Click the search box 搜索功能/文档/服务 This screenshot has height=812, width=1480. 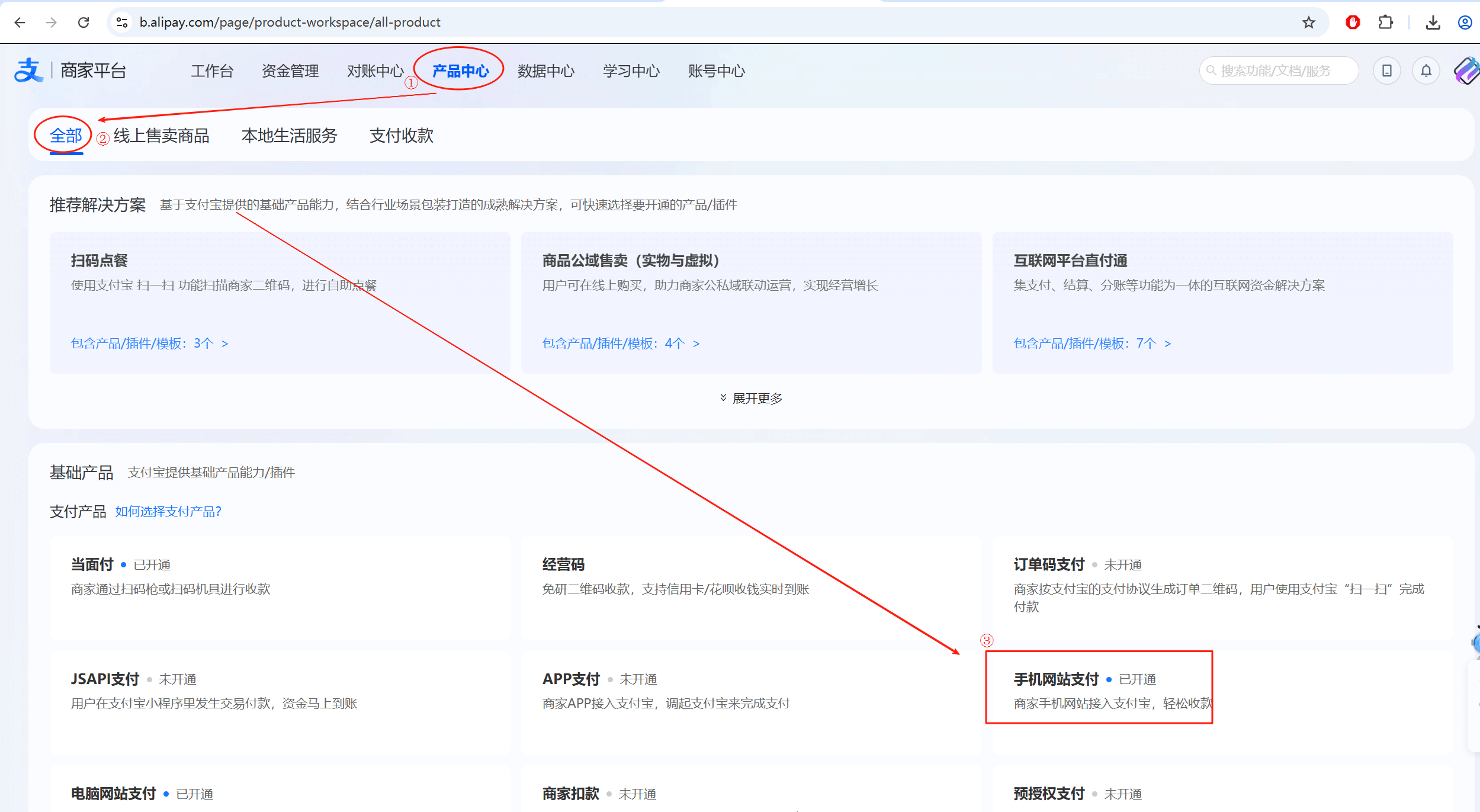click(x=1278, y=70)
